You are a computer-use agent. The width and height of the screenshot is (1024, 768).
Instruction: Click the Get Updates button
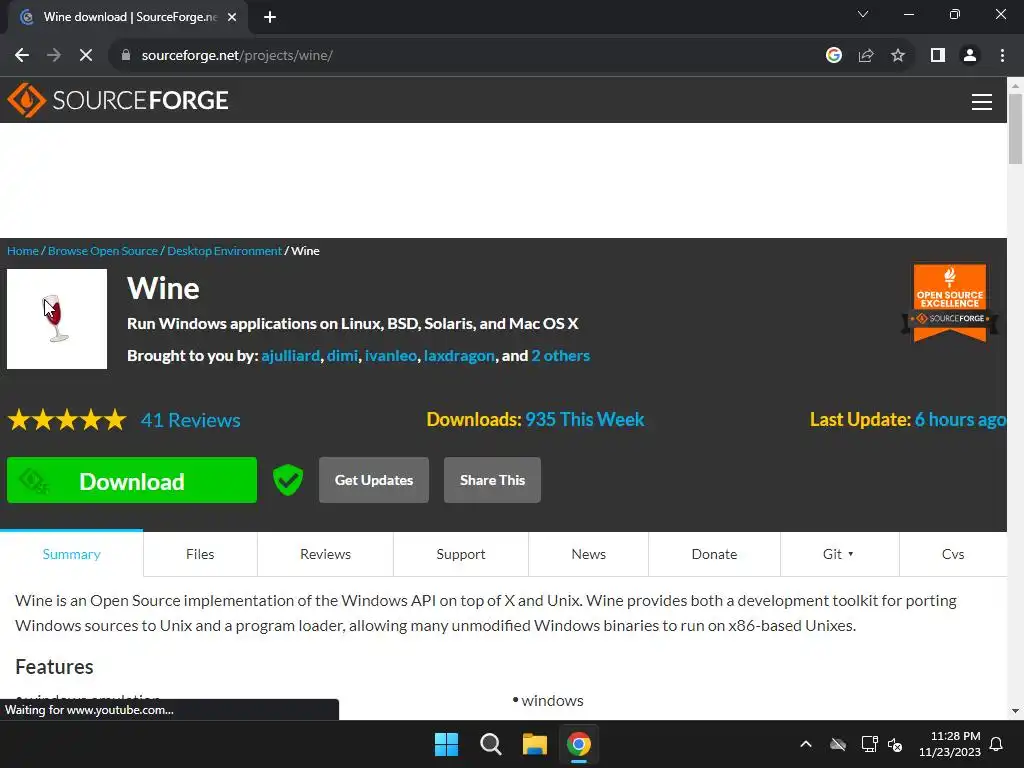click(374, 480)
